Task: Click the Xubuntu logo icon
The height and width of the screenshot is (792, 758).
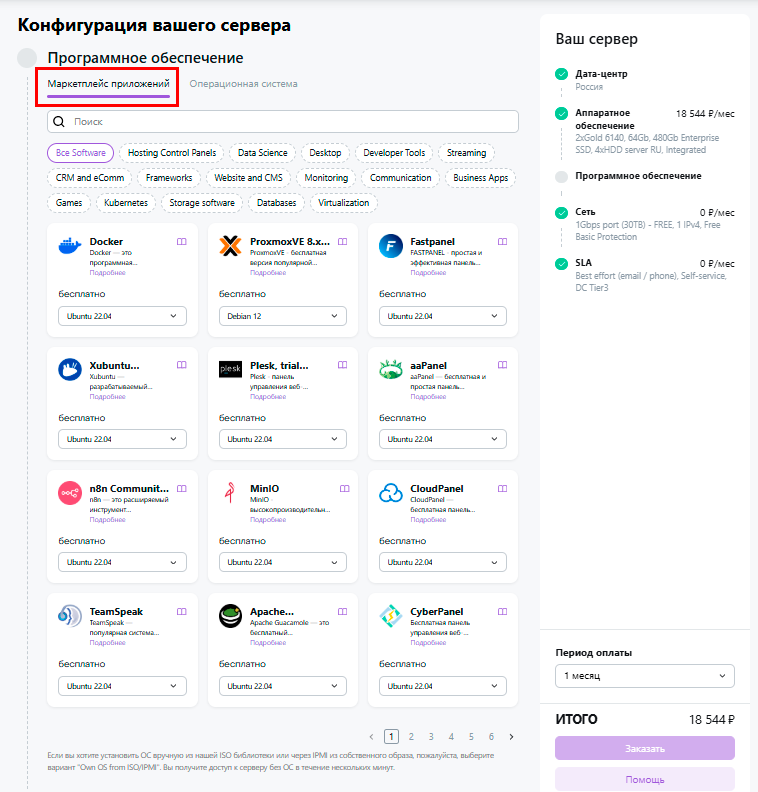Action: click(70, 370)
